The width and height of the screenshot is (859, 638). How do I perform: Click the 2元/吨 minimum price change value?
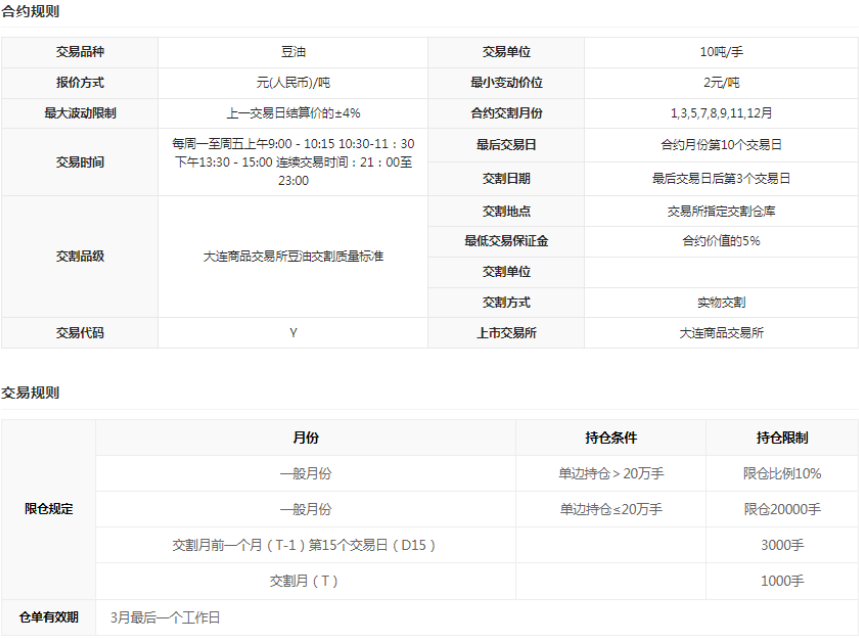pos(720,83)
